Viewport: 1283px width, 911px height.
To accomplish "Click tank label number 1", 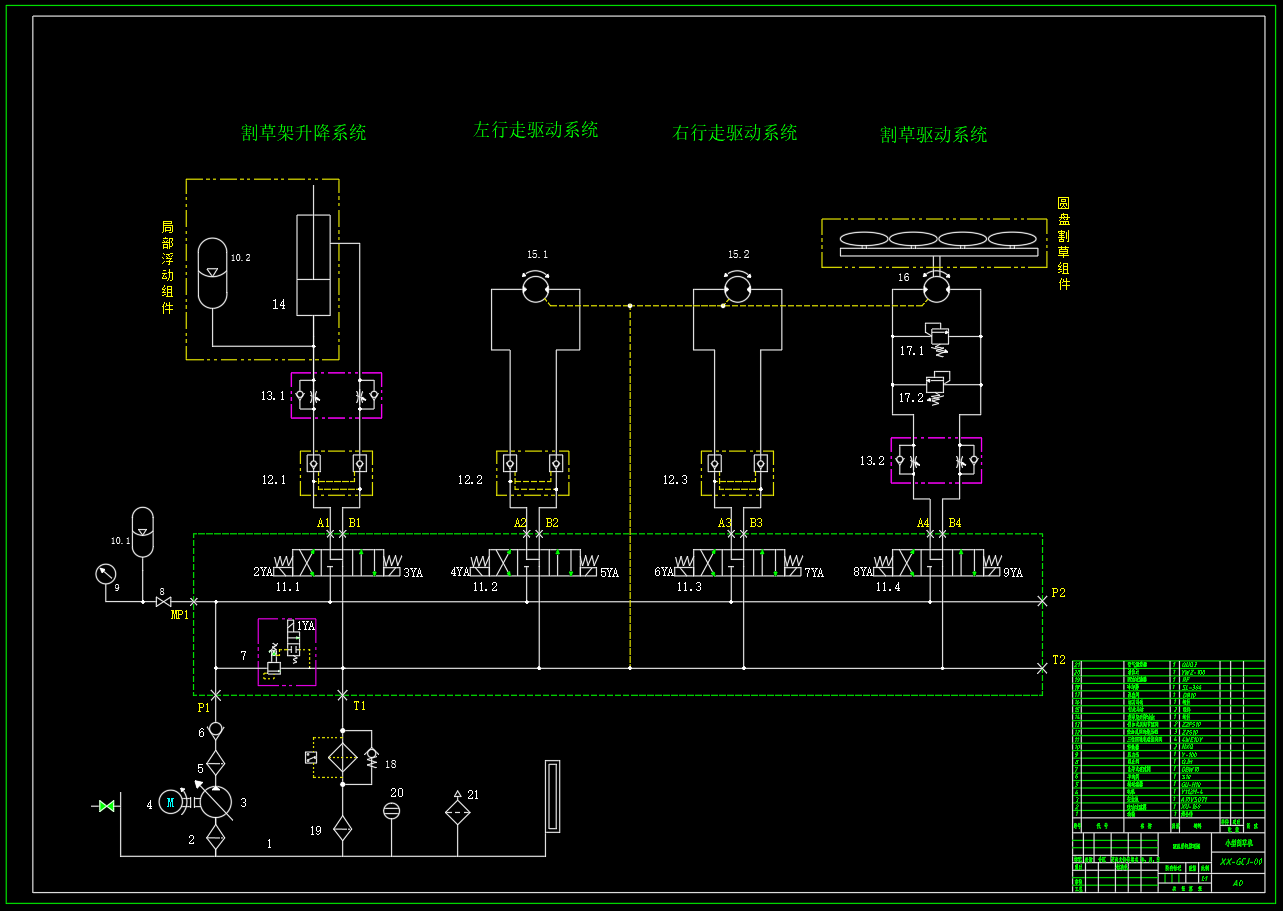I will click(269, 844).
